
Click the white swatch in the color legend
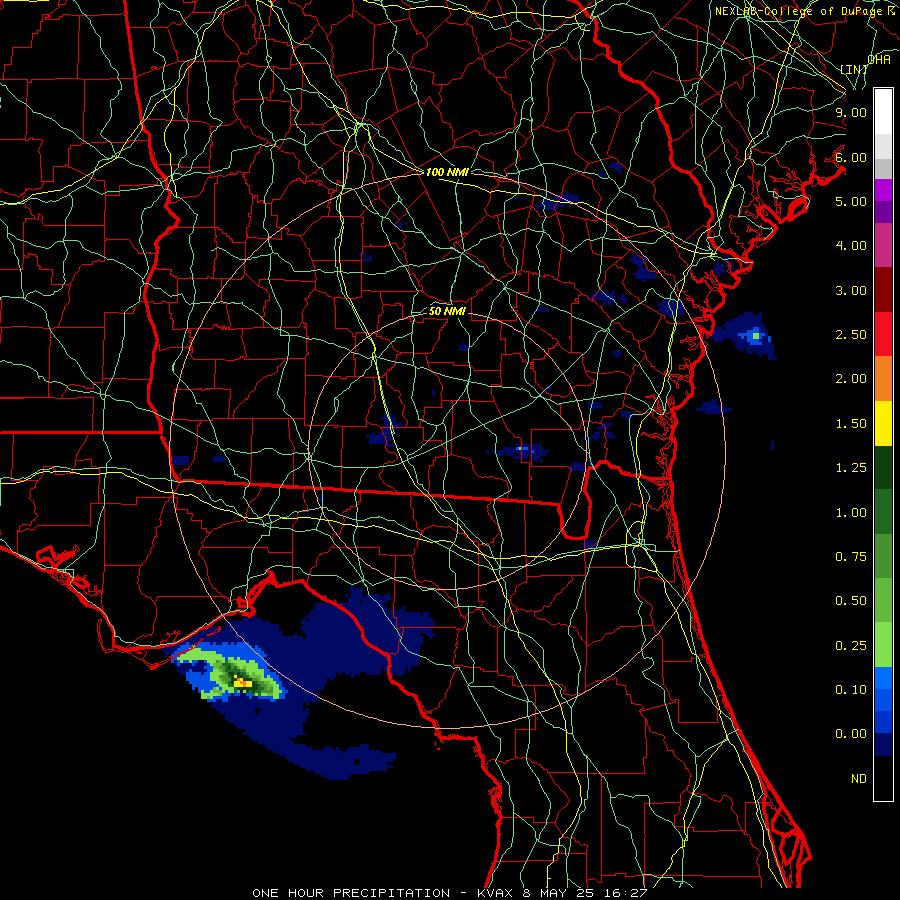click(x=883, y=112)
